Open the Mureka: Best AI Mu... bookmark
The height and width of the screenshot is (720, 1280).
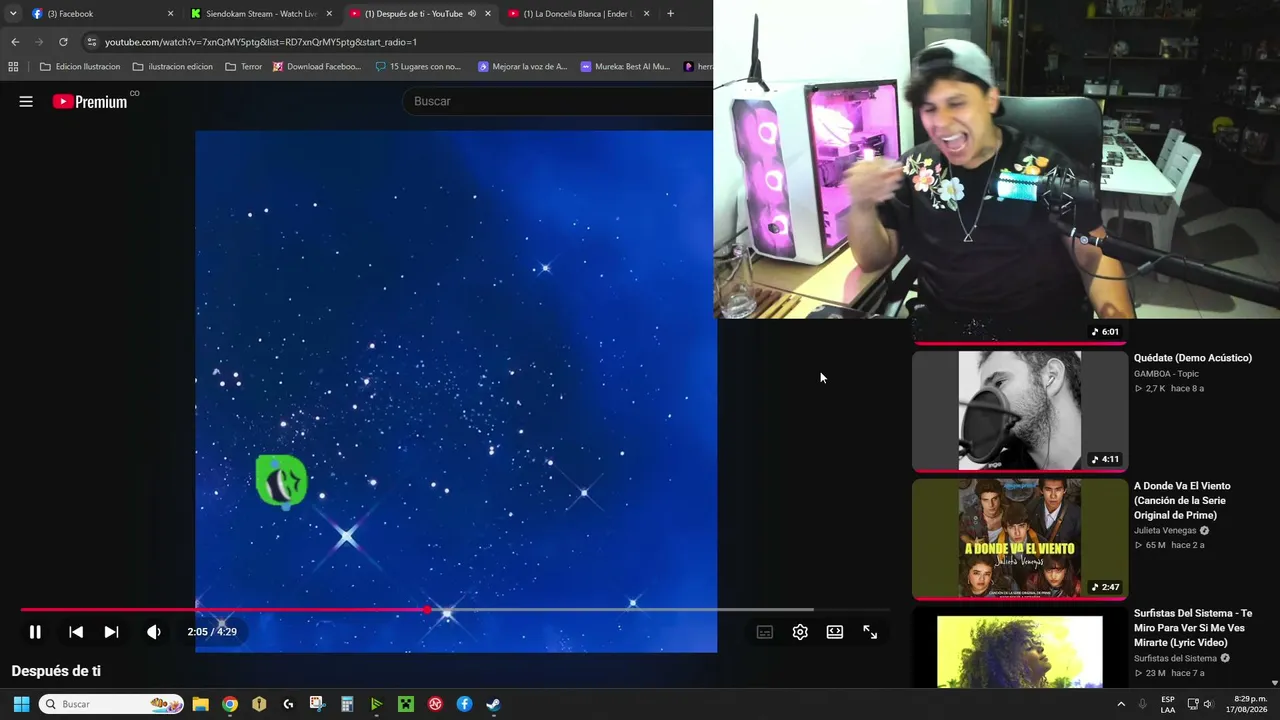tap(625, 67)
